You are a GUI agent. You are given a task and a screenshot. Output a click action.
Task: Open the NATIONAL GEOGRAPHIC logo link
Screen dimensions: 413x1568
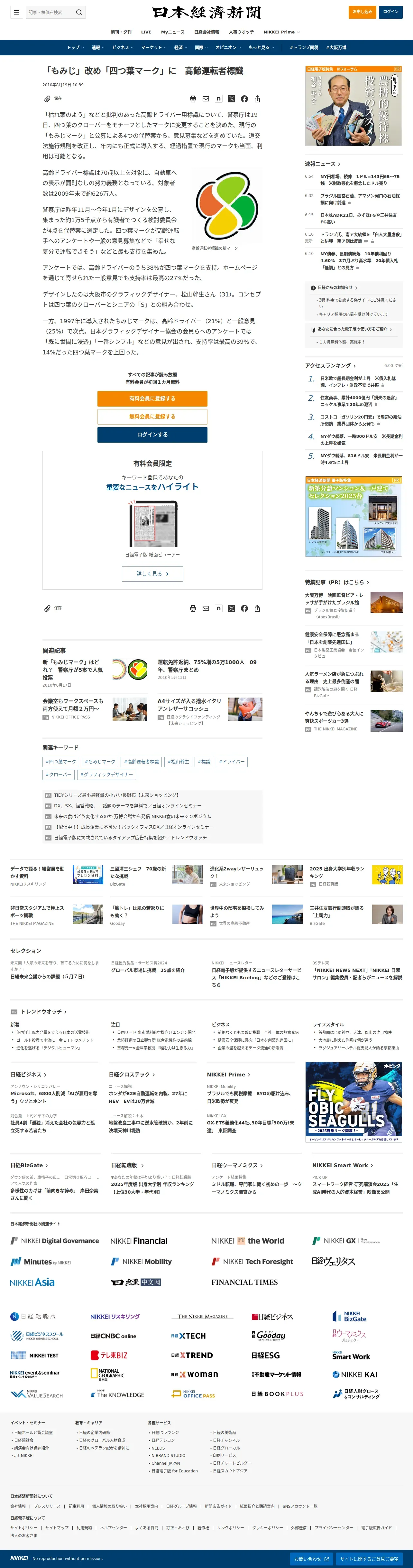(107, 1375)
